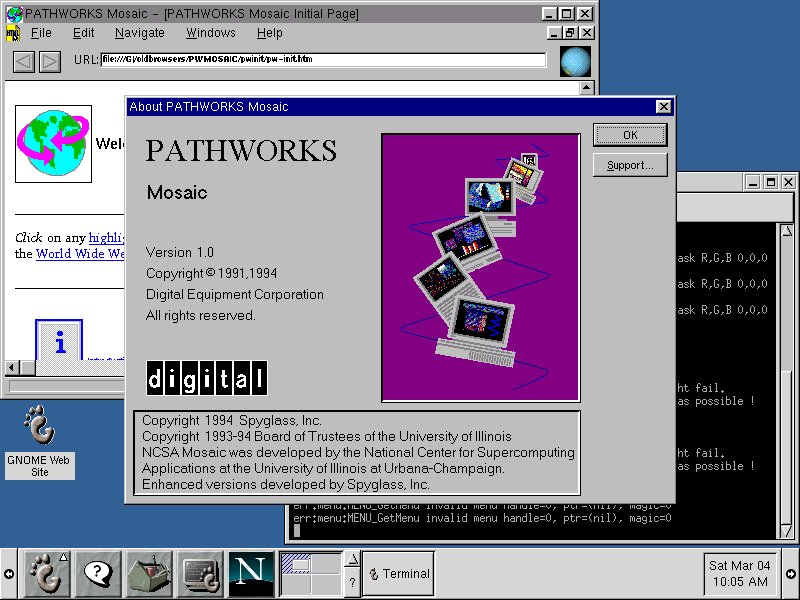
Task: Confirm About dialog with OK
Action: (630, 135)
